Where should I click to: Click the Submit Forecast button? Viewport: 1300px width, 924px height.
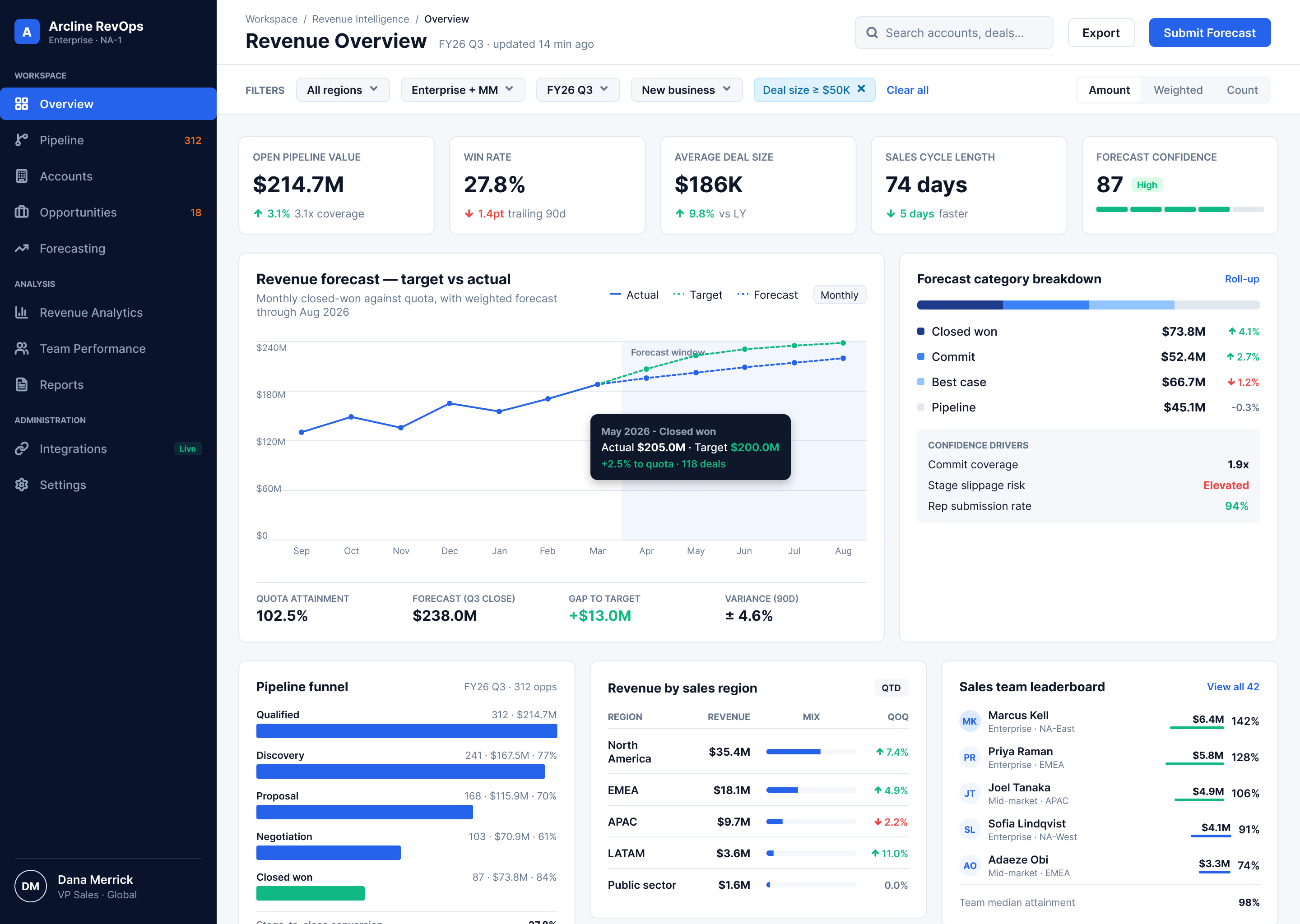pyautogui.click(x=1210, y=32)
